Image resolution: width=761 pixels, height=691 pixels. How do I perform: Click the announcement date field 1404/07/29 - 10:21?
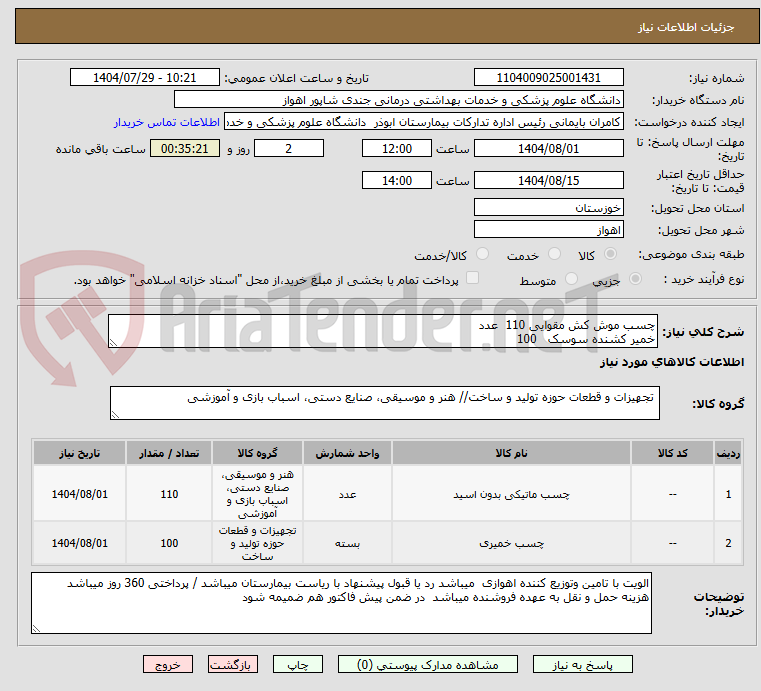[145, 78]
